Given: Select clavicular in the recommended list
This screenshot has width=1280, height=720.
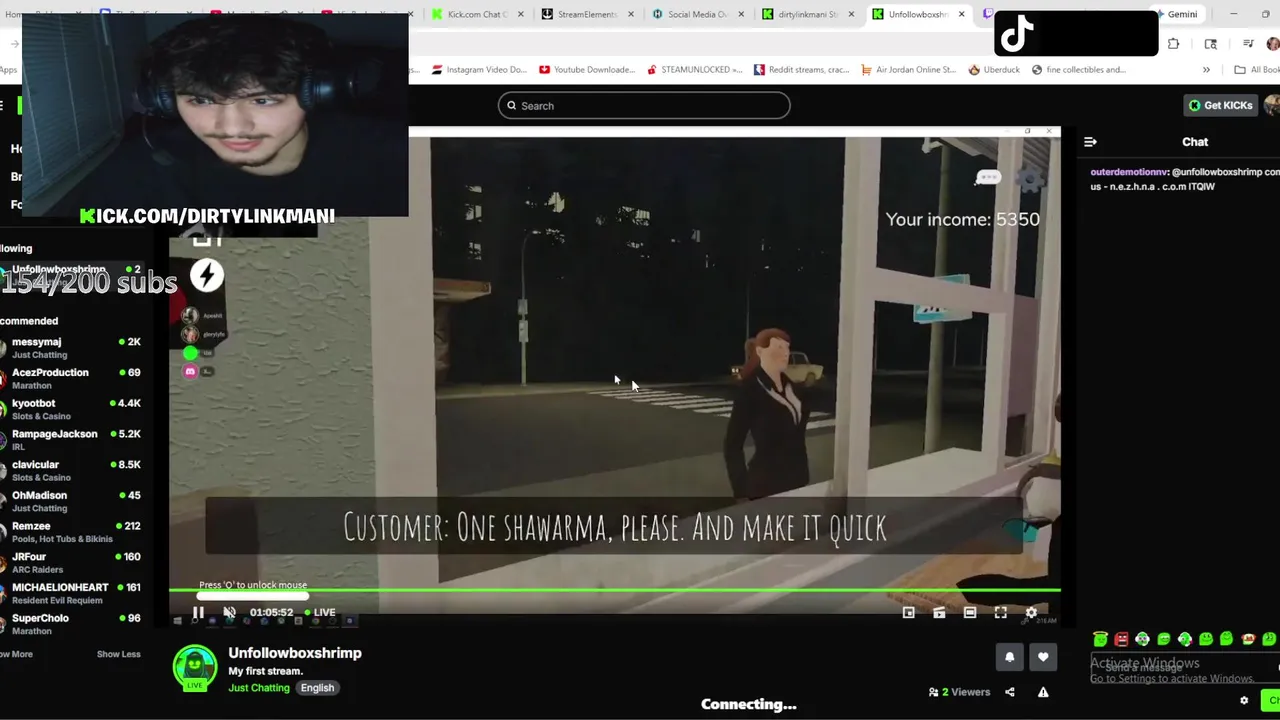Looking at the screenshot, I should (x=72, y=471).
